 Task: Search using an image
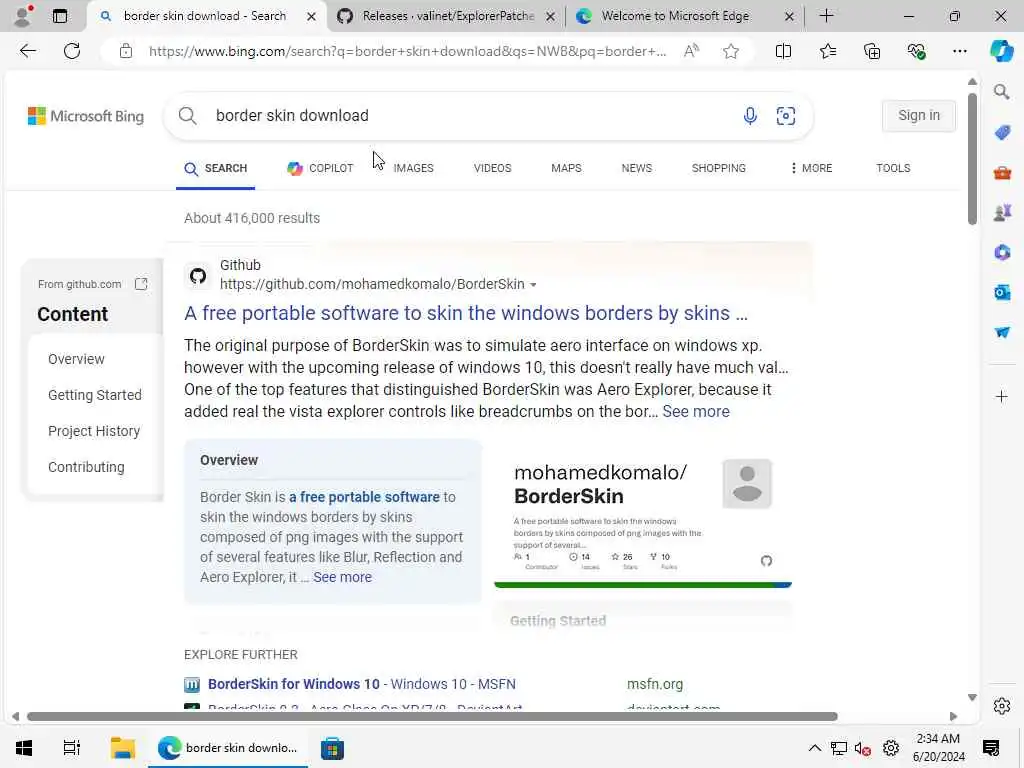(786, 116)
